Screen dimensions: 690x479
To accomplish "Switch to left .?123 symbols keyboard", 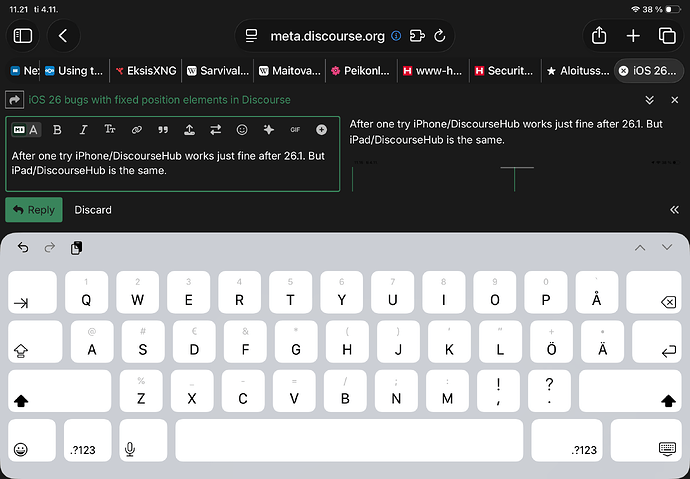I will point(88,440).
